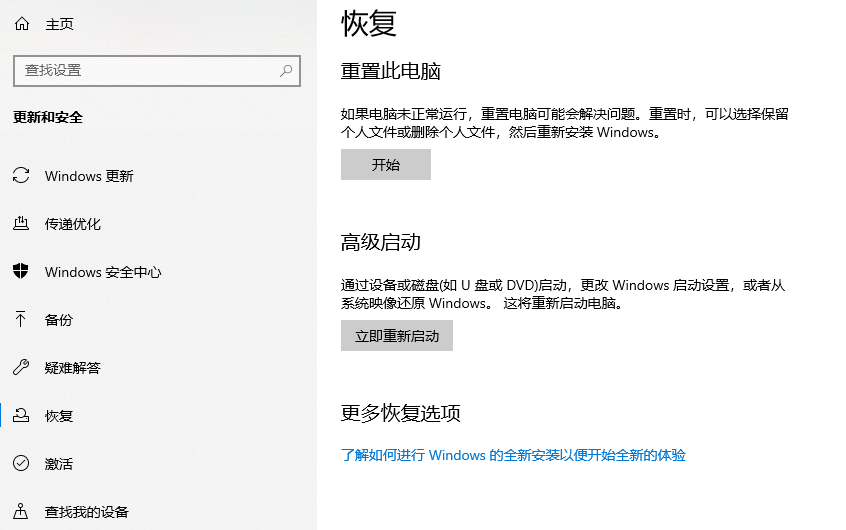Click the 更多恢复选项 heading

[401, 413]
